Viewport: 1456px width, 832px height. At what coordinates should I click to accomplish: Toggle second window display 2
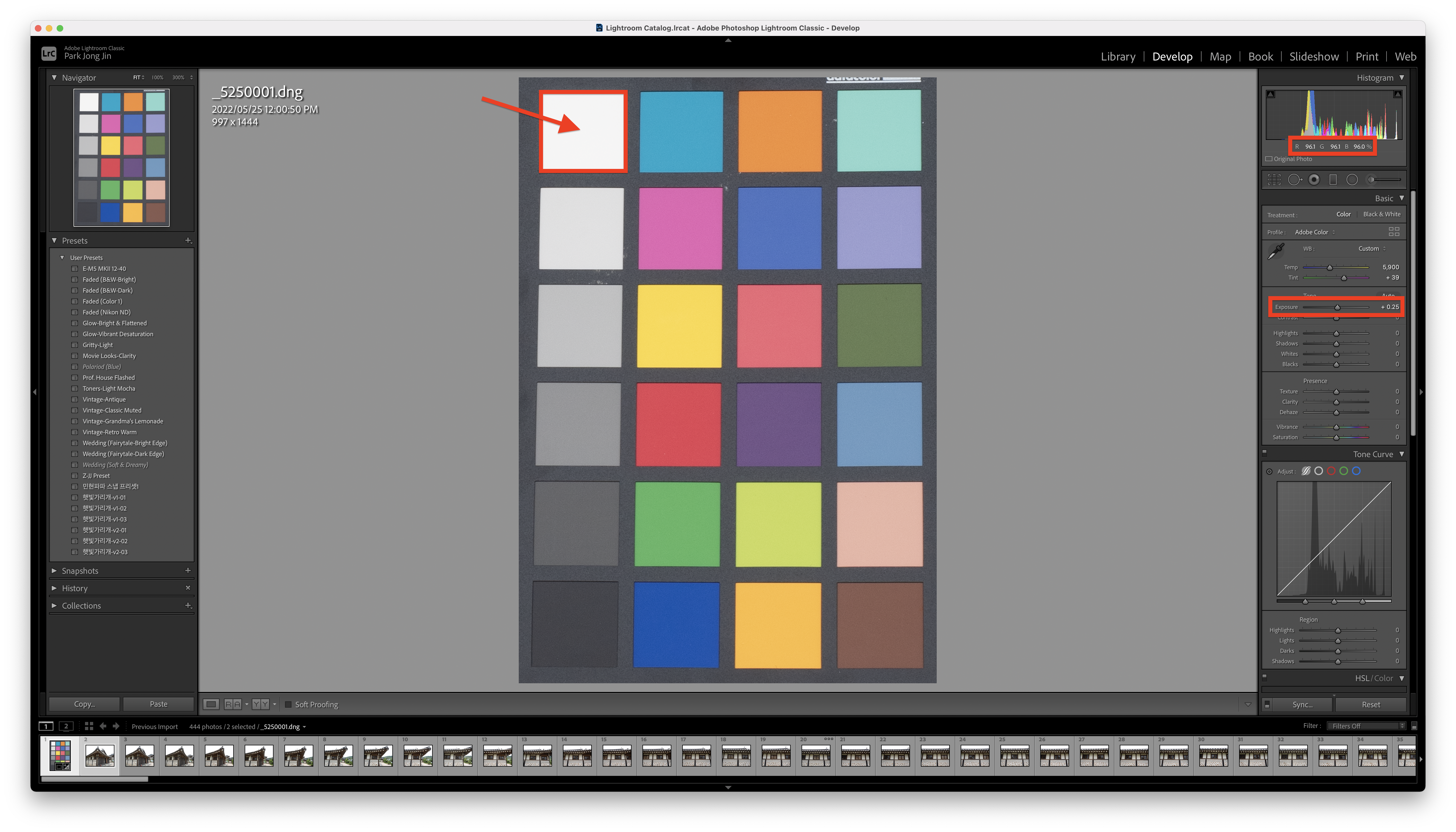pos(66,726)
